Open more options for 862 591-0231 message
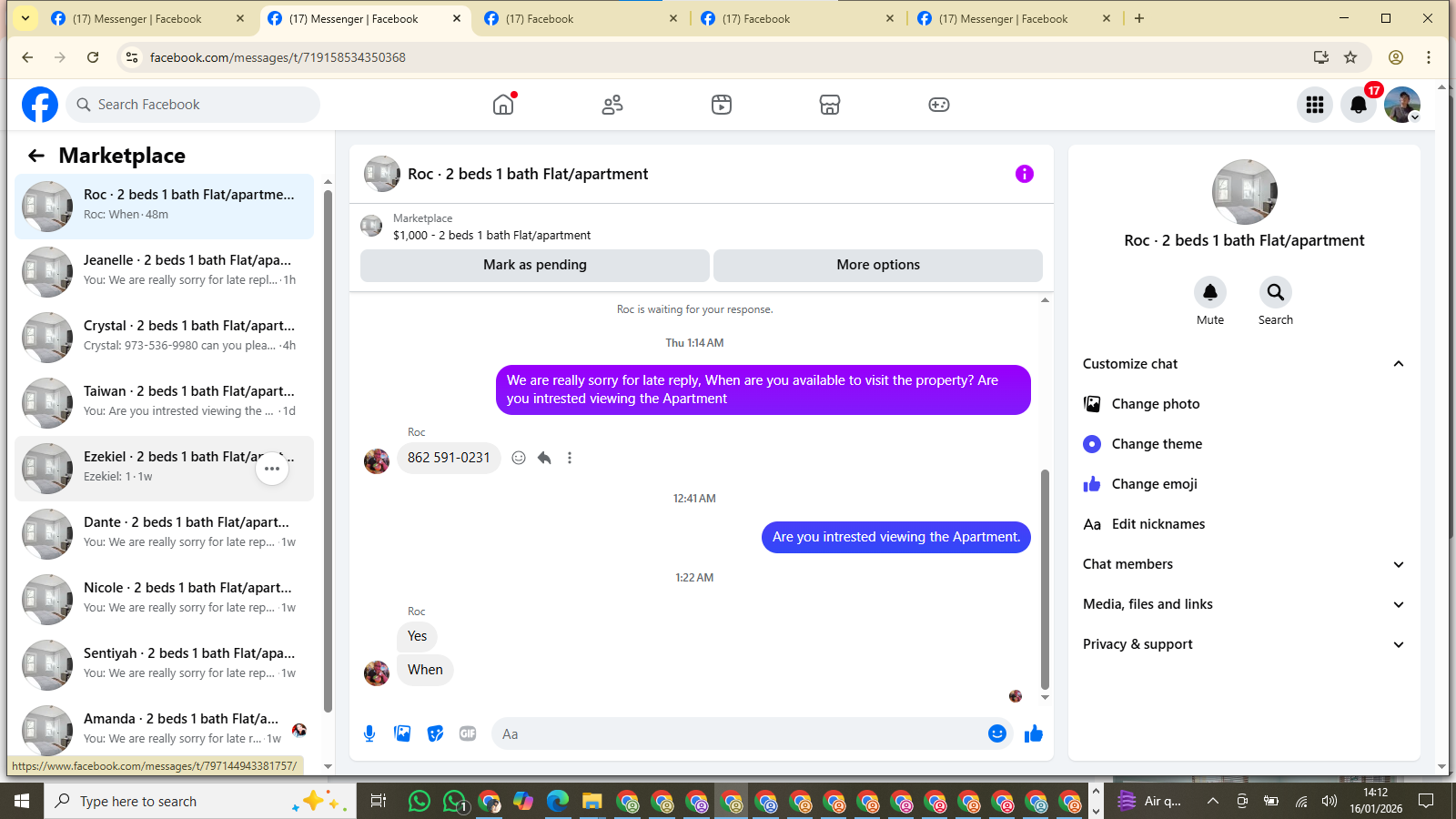Viewport: 1456px width, 819px height. pos(570,458)
